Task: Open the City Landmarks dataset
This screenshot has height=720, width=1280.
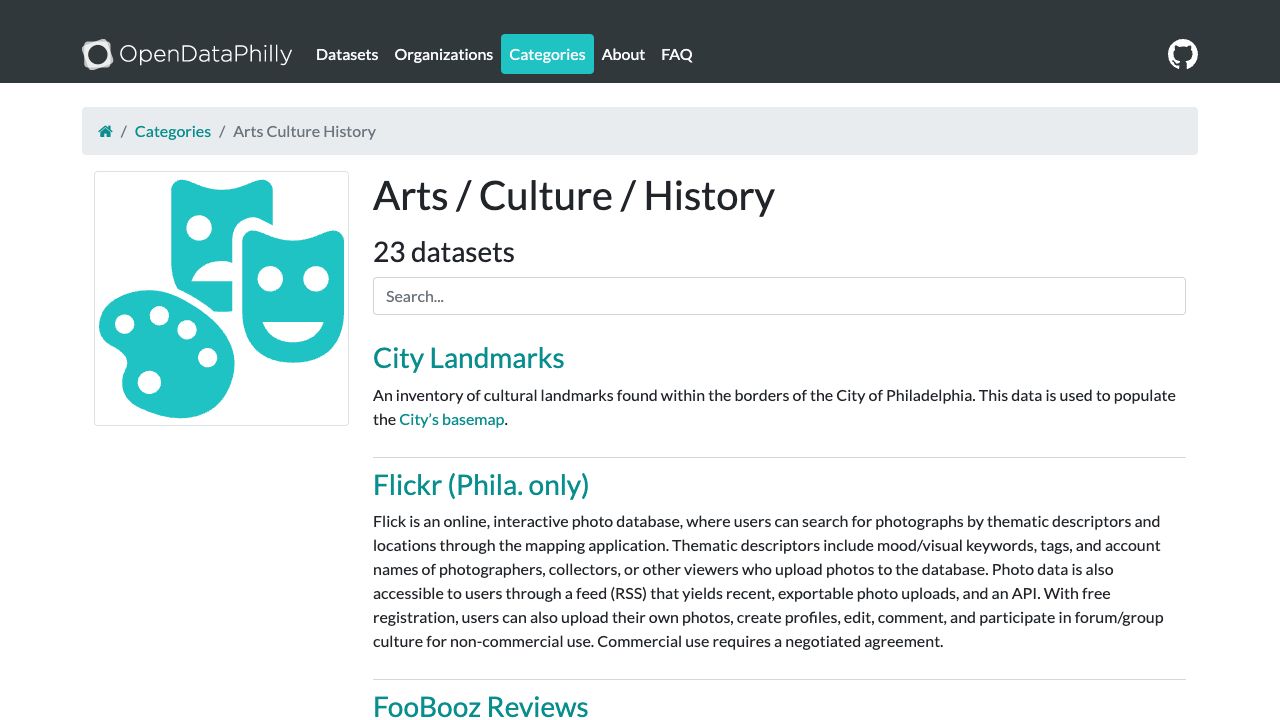Action: tap(468, 358)
